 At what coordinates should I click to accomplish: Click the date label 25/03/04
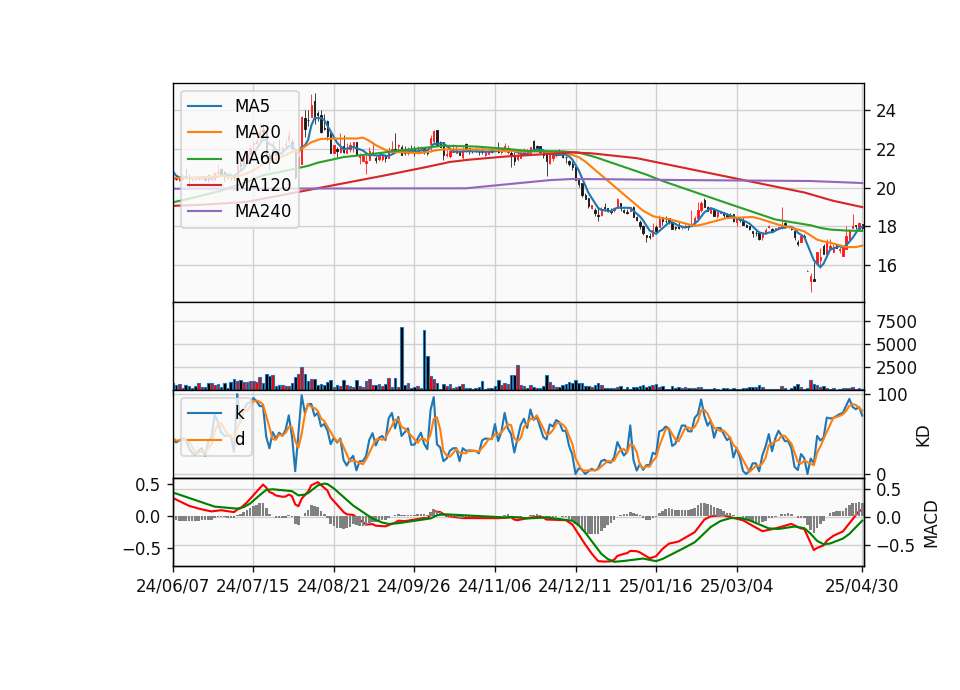pyautogui.click(x=737, y=587)
